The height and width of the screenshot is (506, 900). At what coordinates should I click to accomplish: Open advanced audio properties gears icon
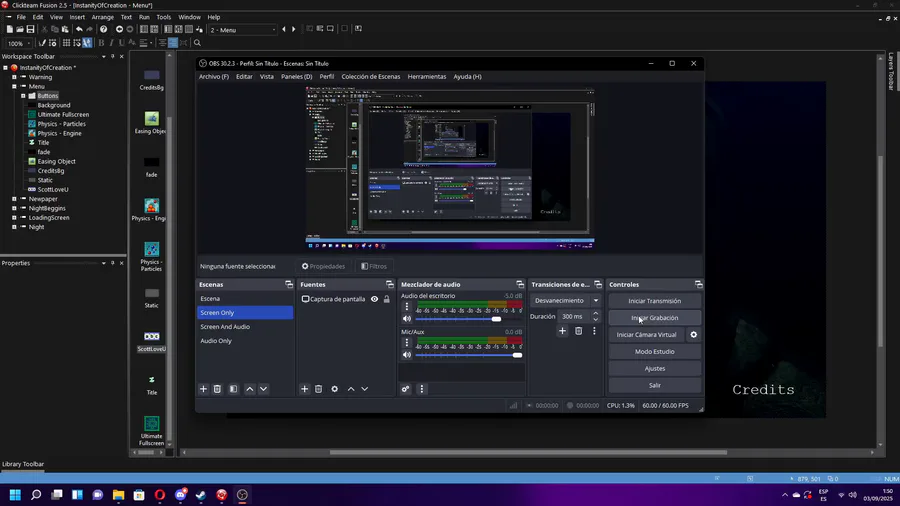pos(406,389)
